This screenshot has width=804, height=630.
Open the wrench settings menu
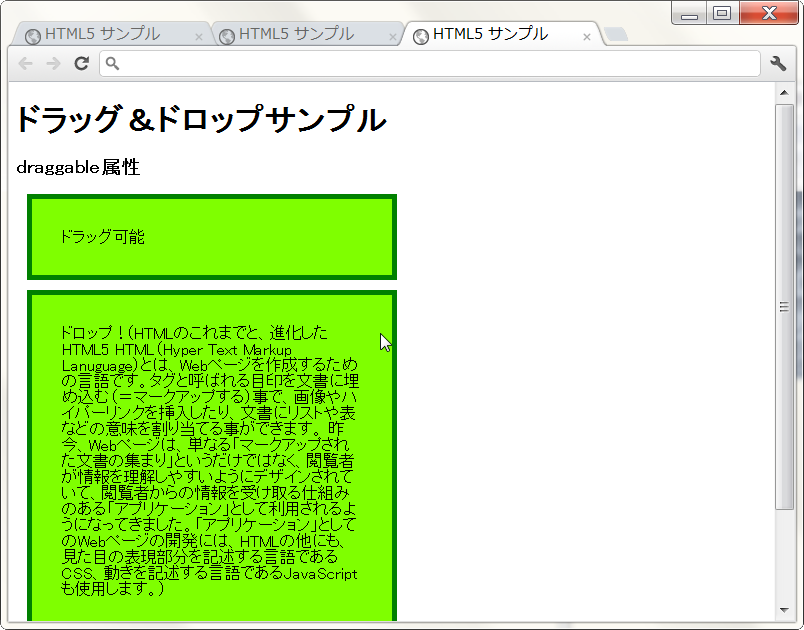click(778, 64)
